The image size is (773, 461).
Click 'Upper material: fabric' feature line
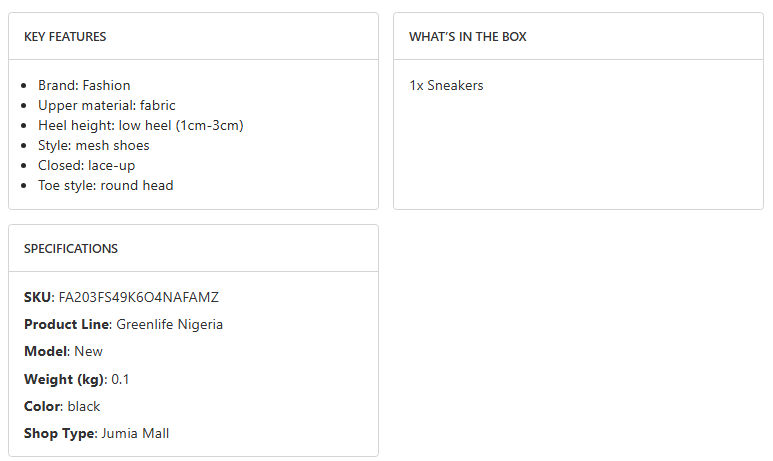(x=107, y=106)
